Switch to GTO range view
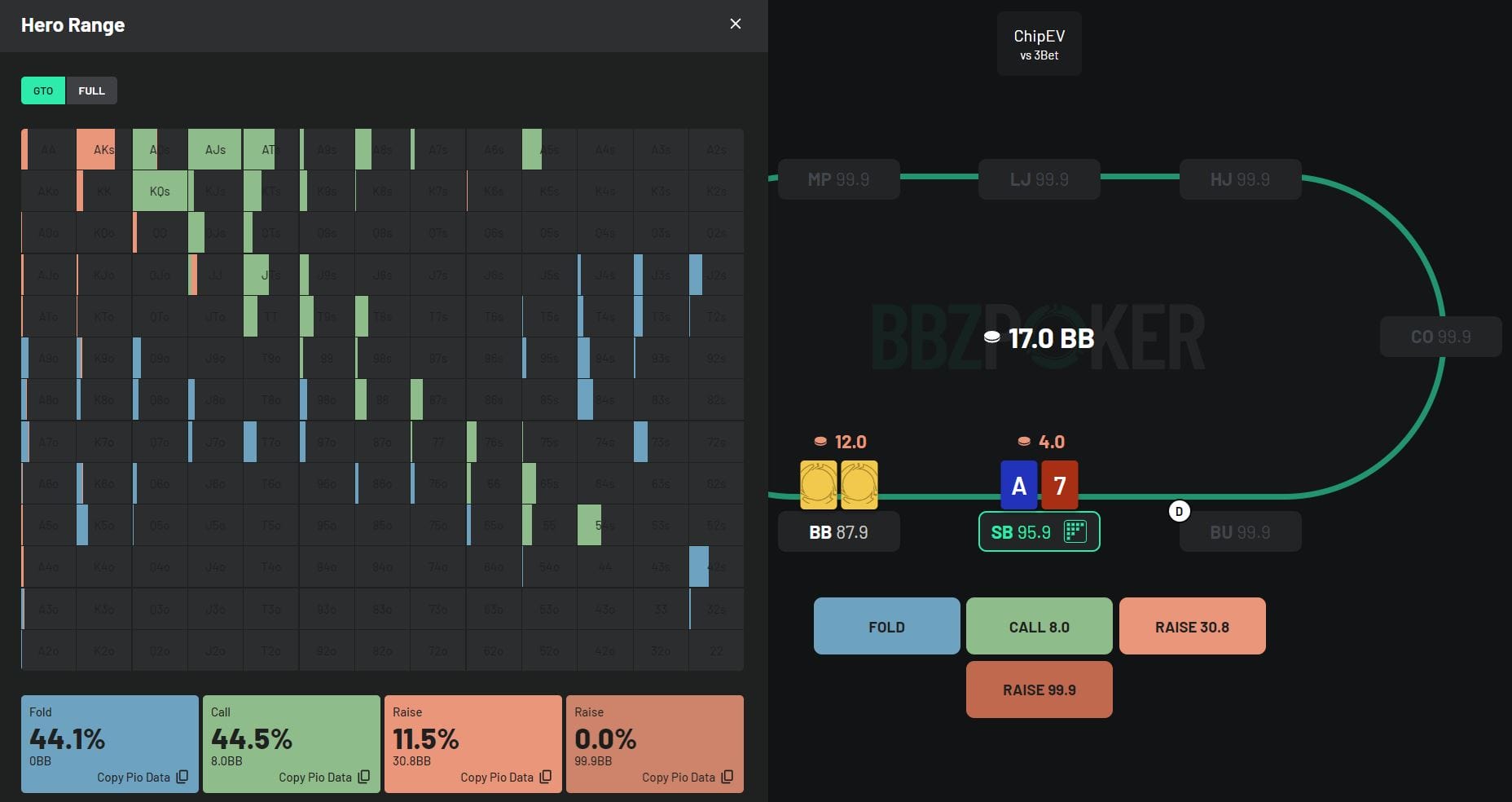 (43, 90)
